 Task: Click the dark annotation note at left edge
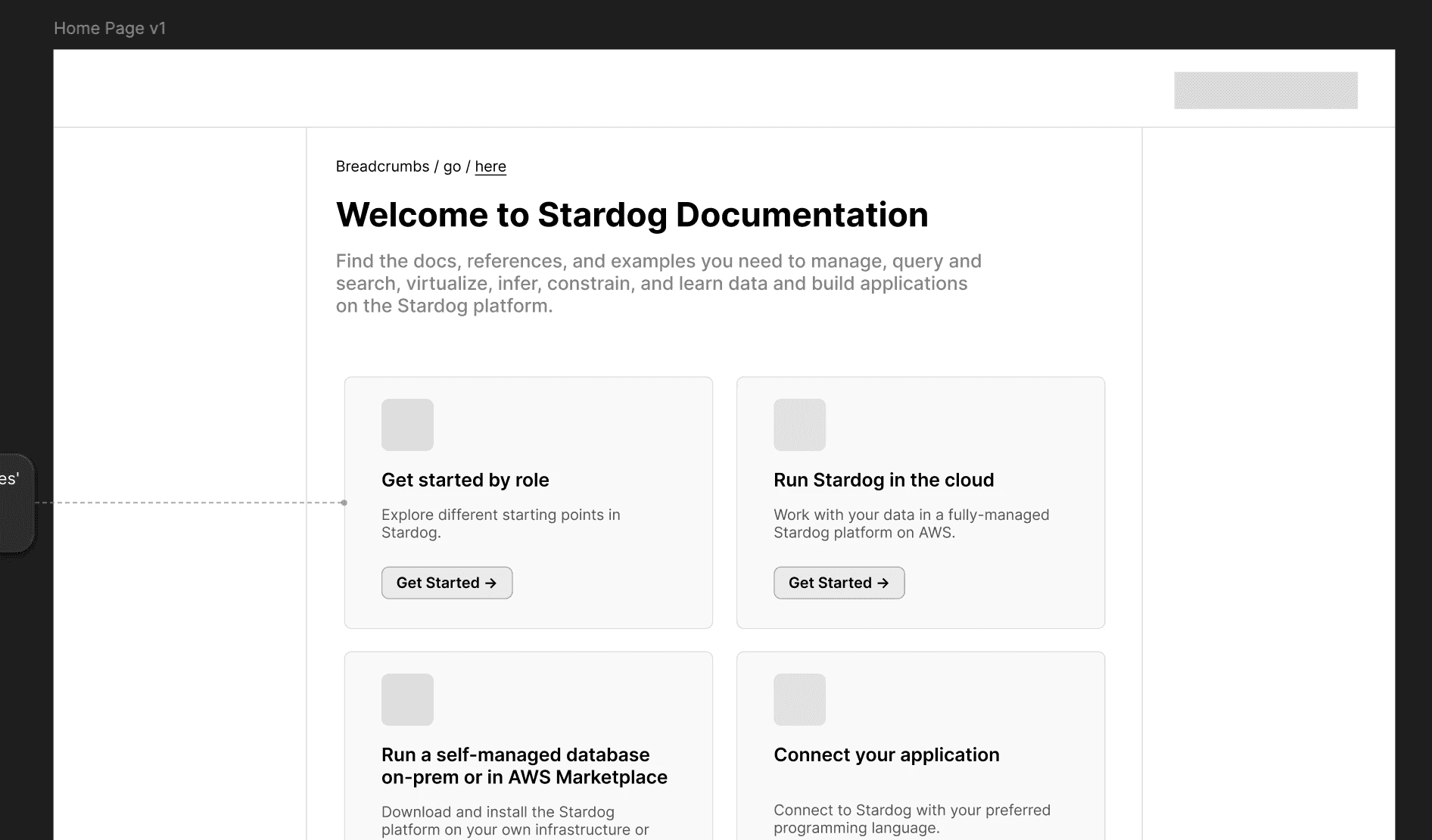[17, 503]
